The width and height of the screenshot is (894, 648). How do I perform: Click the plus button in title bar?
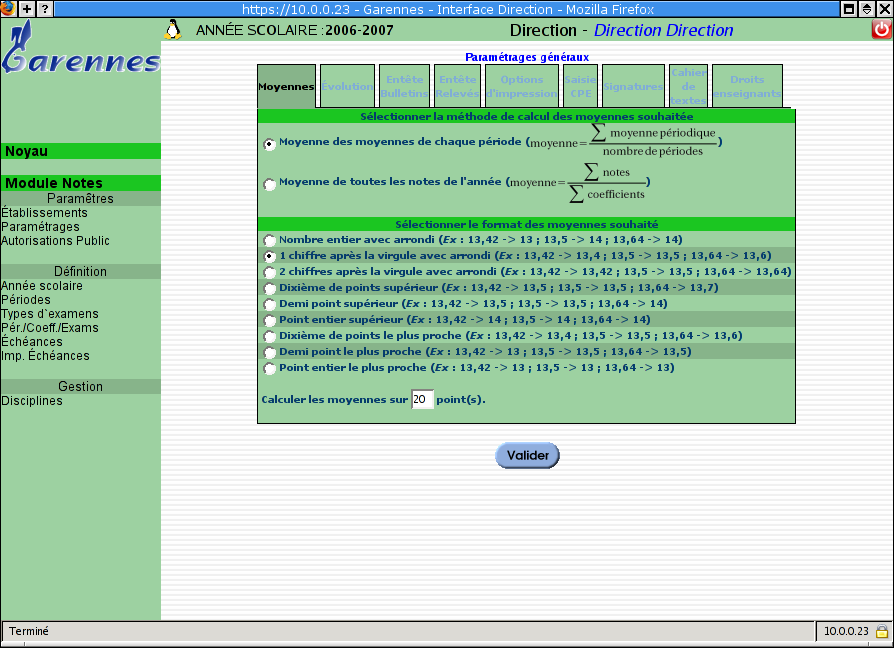(27, 8)
